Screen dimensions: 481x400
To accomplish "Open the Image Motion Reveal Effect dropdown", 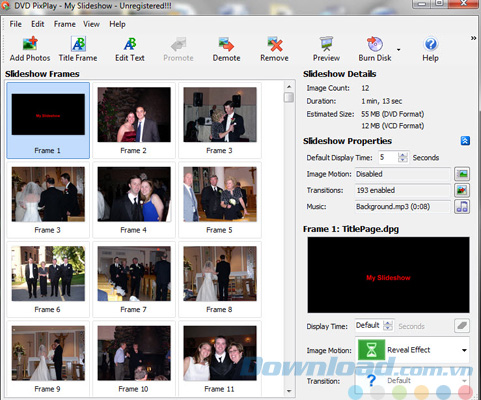I will pyautogui.click(x=464, y=350).
